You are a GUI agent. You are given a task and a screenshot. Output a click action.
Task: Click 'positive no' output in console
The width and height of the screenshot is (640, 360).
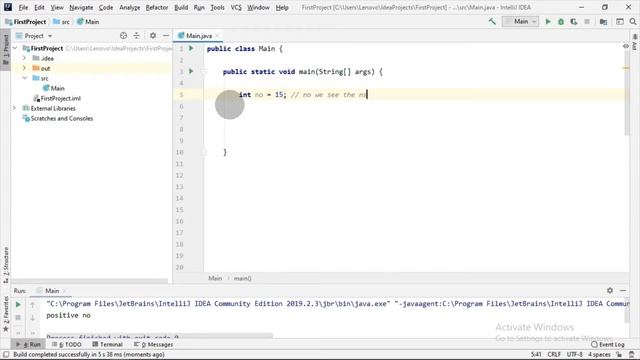[68, 316]
